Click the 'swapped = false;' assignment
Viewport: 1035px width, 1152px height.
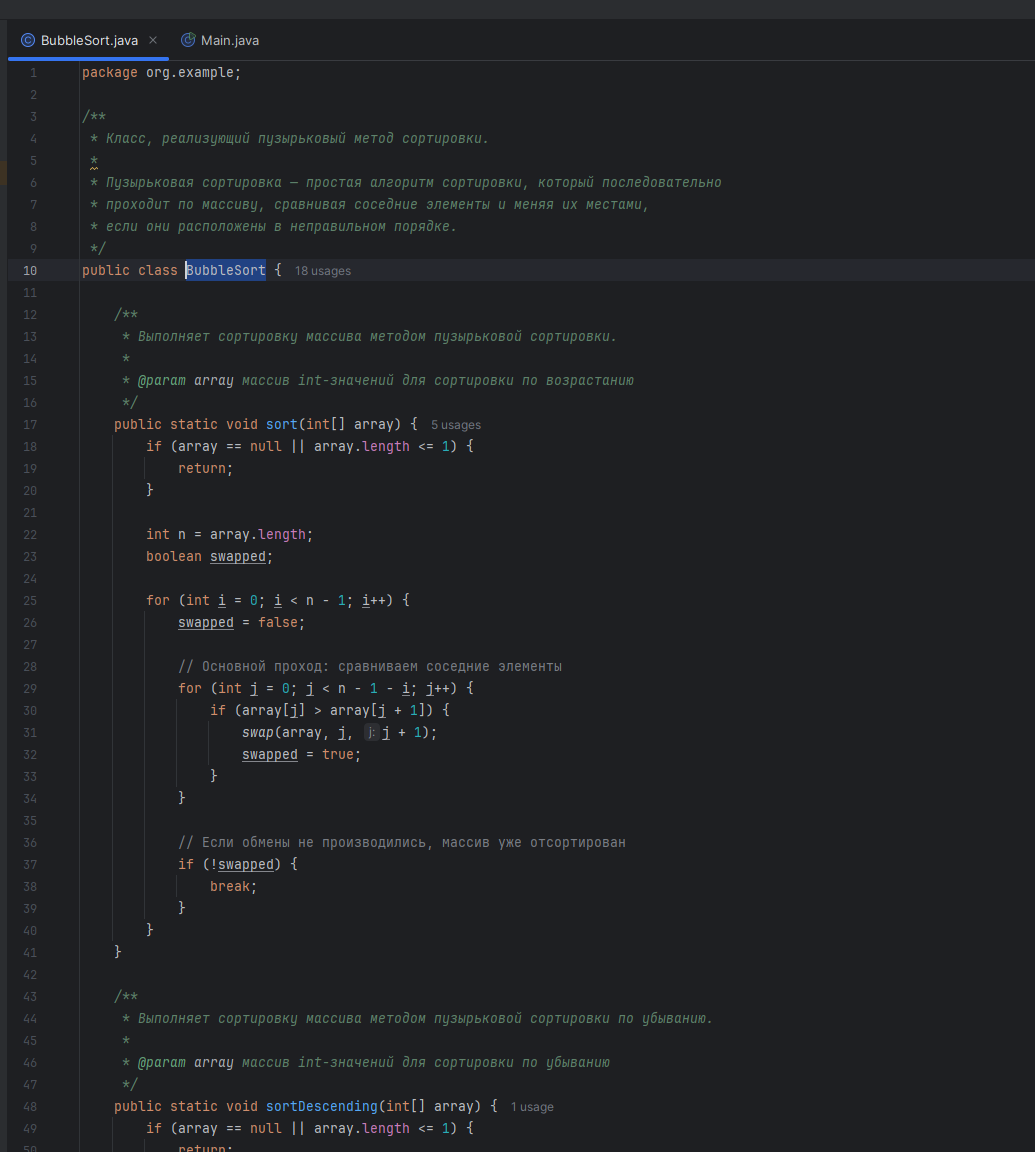241,623
